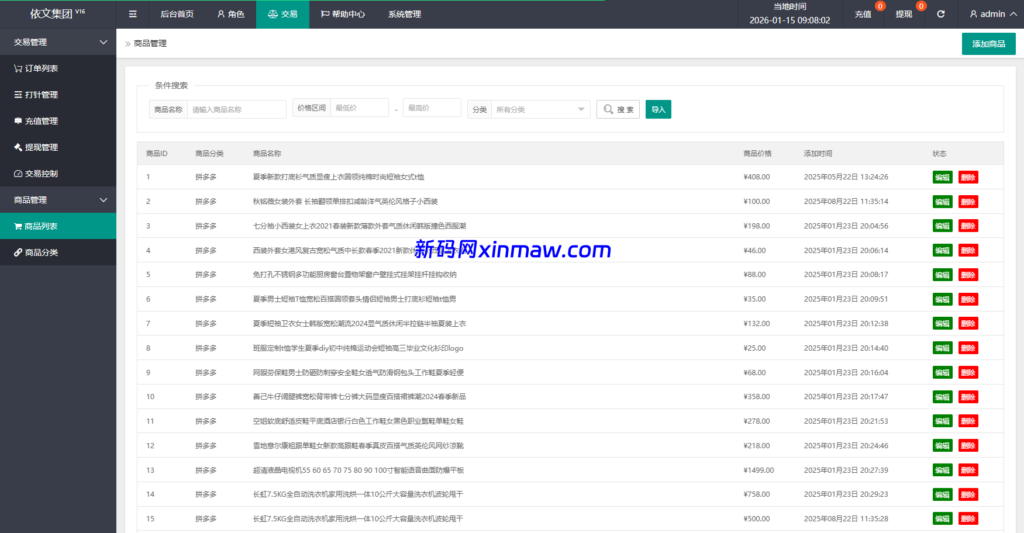
Task: Click the refresh icon in top bar
Action: pos(940,14)
